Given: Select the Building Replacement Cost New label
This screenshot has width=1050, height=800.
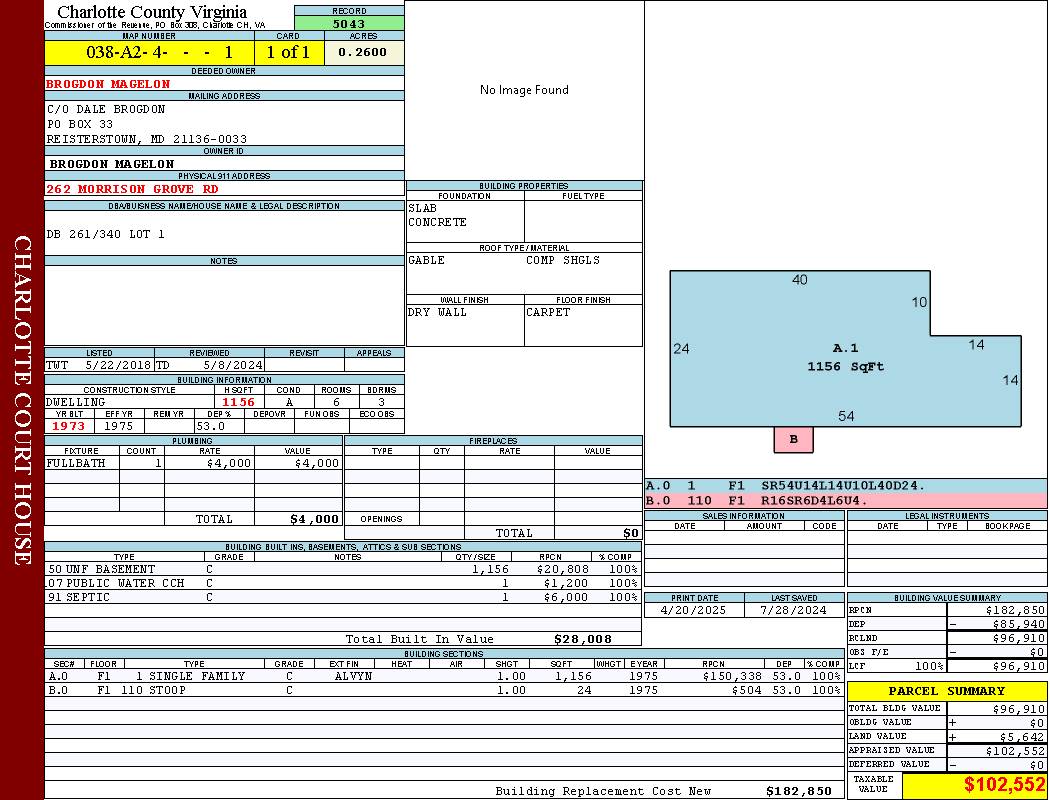Looking at the screenshot, I should point(603,791).
